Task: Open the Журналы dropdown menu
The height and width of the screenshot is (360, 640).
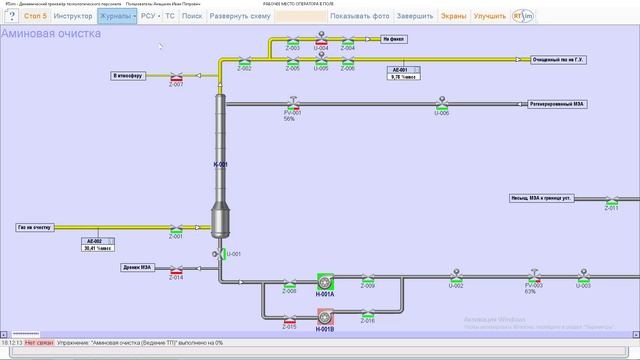Action: [x=117, y=16]
